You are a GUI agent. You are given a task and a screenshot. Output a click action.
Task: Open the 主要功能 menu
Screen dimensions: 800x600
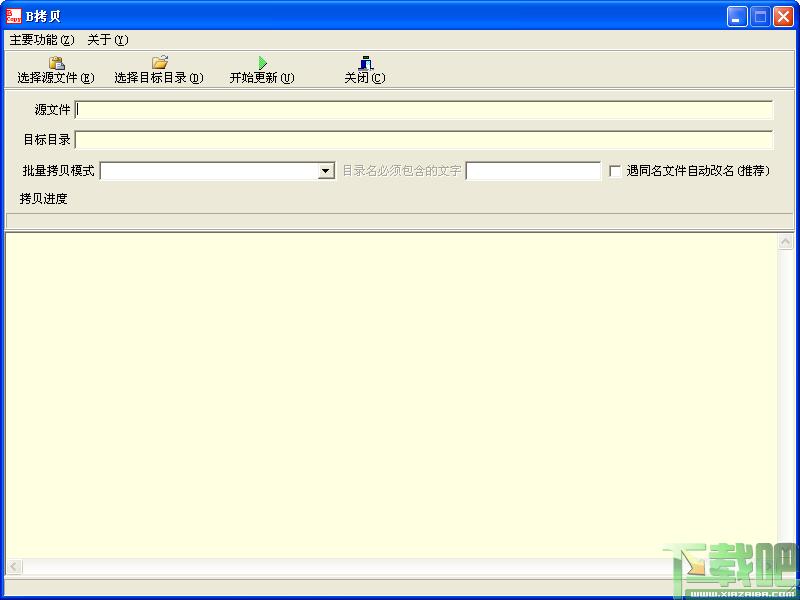tap(42, 40)
